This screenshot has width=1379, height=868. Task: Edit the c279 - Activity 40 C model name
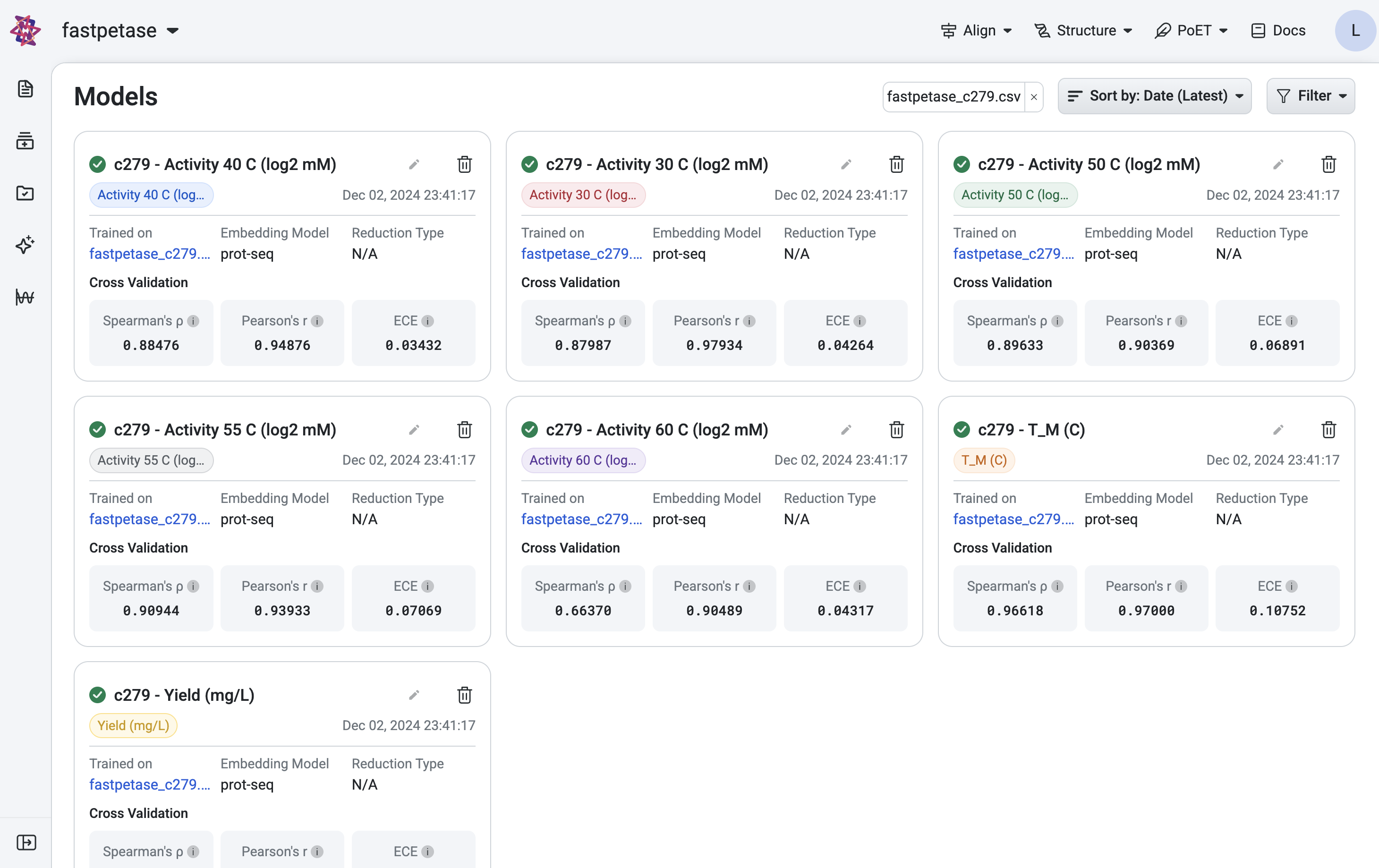[414, 165]
